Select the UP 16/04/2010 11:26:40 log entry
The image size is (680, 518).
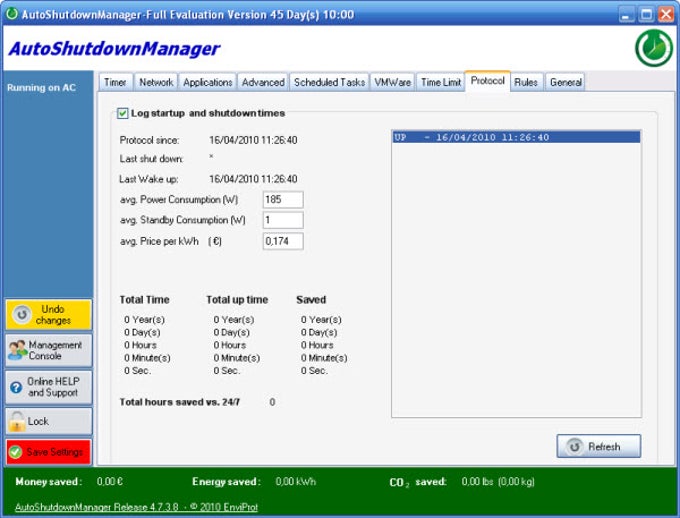516,137
